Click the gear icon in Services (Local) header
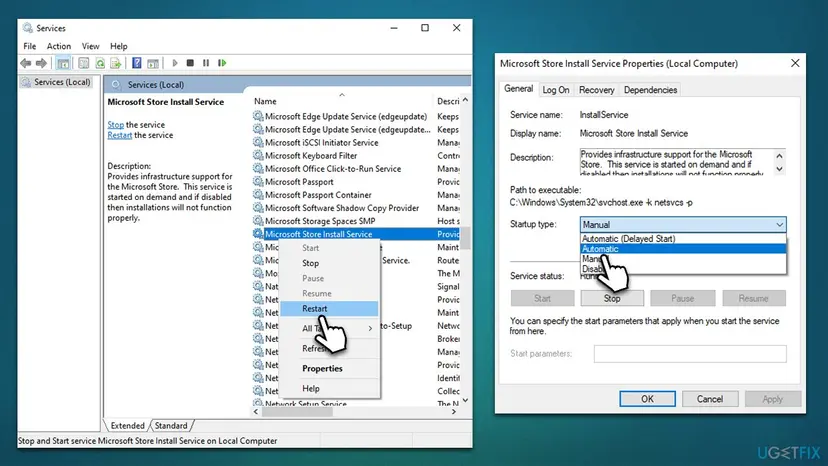 (x=116, y=85)
